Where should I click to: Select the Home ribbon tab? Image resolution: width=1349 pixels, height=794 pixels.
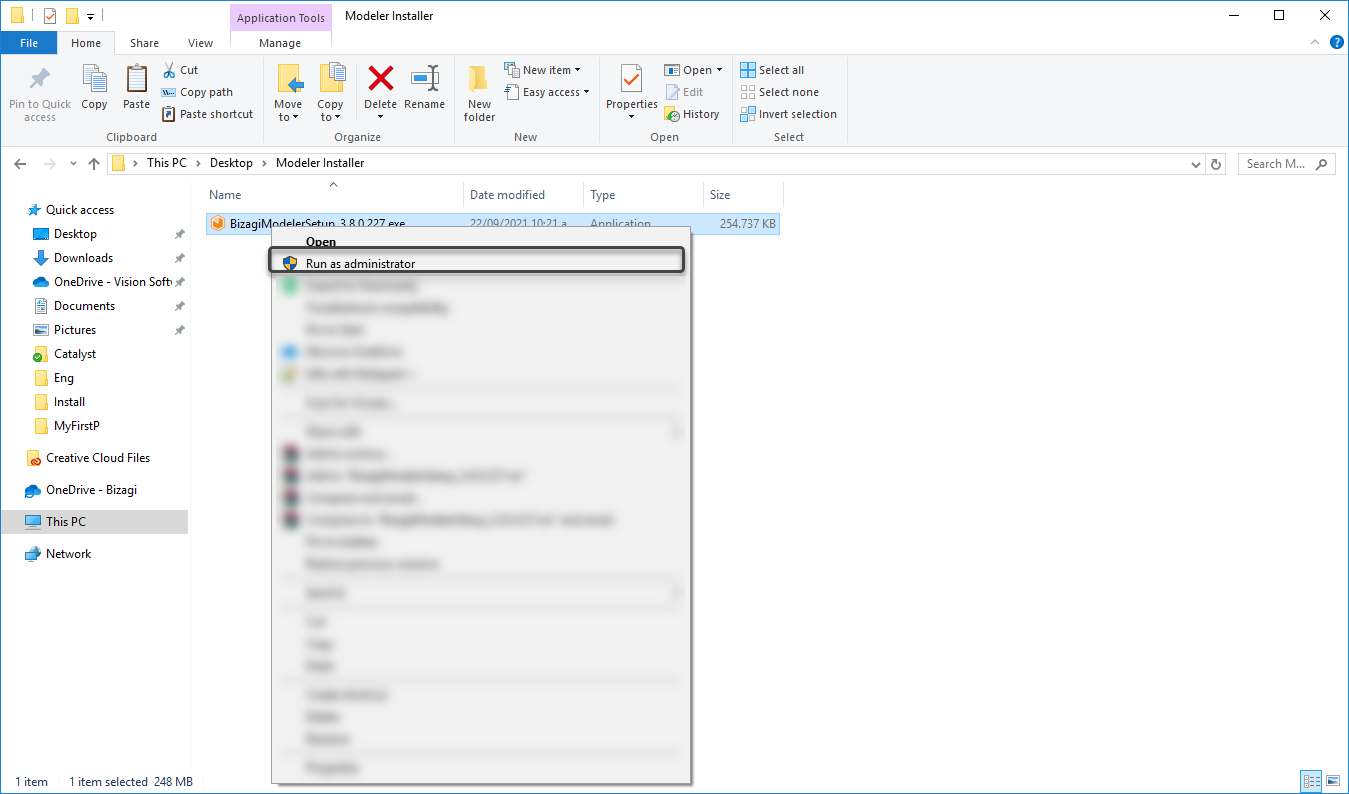pos(86,43)
